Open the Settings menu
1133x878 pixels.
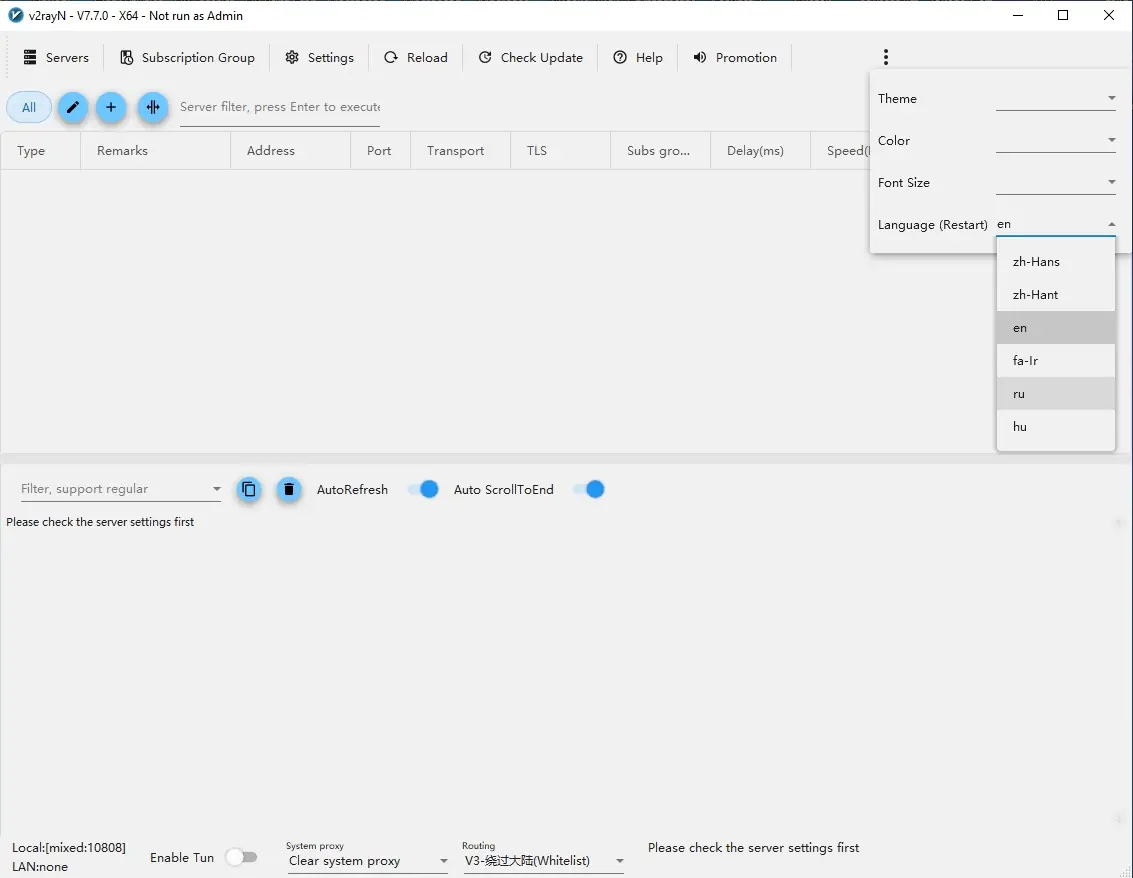tap(319, 57)
